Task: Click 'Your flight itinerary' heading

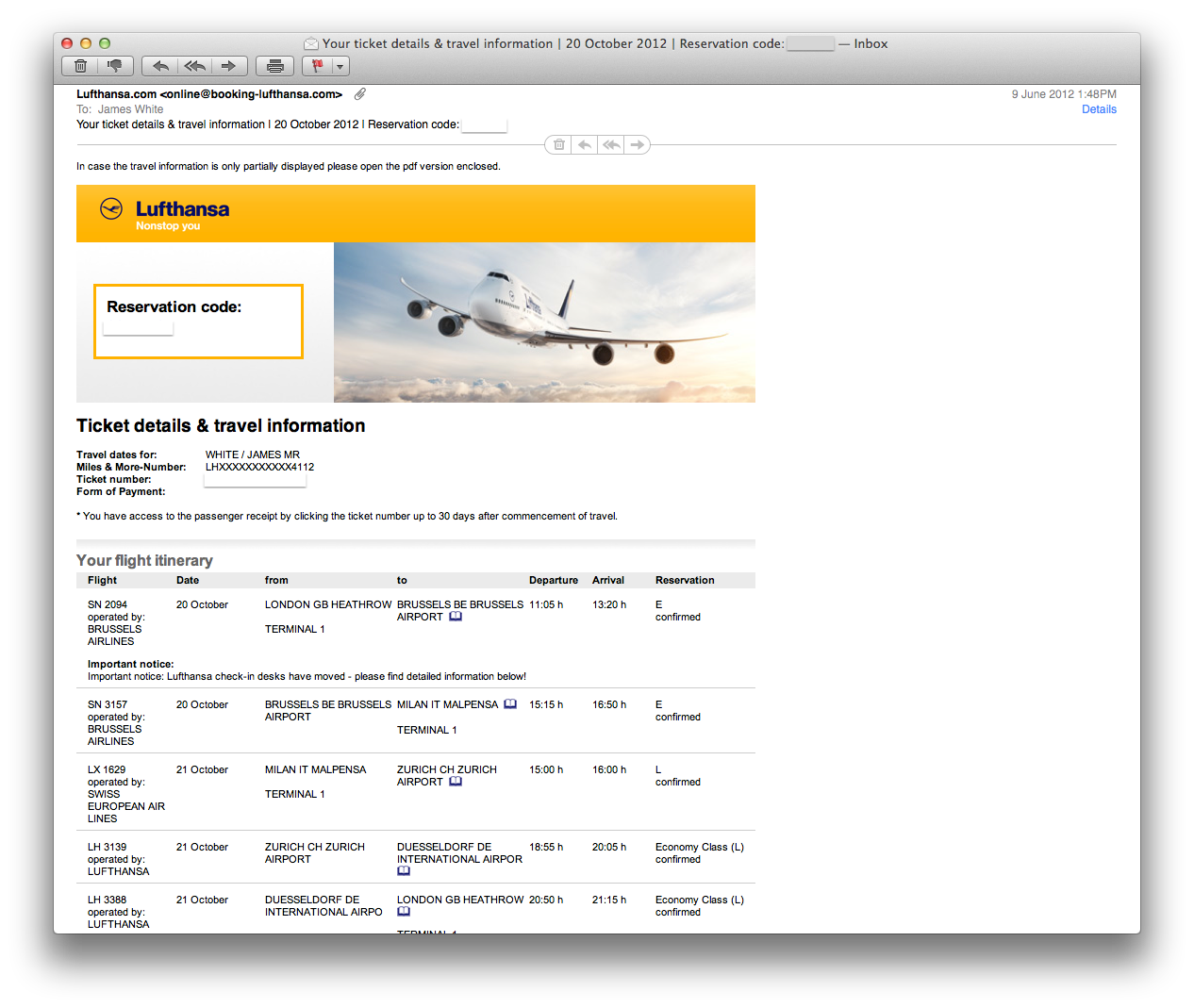Action: pyautogui.click(x=144, y=560)
